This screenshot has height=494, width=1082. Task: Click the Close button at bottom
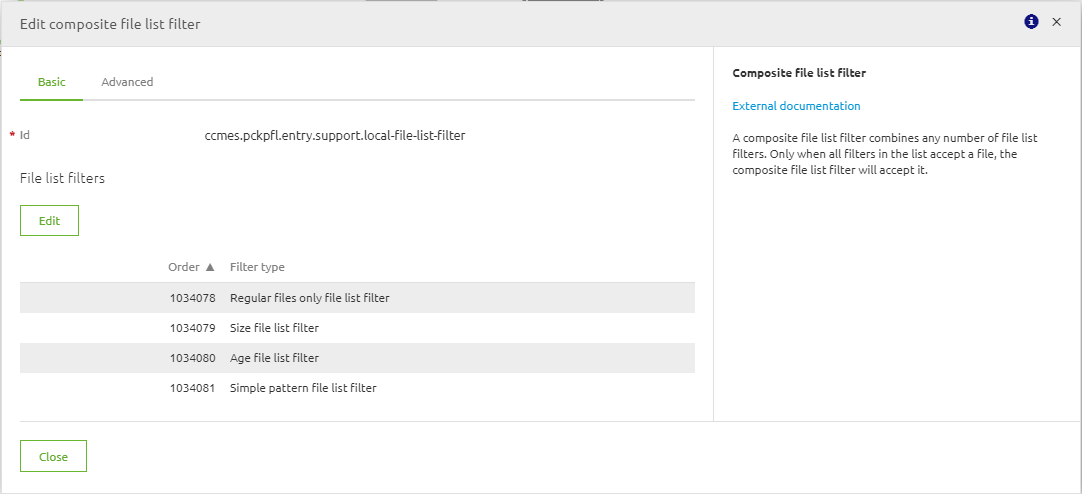53,456
